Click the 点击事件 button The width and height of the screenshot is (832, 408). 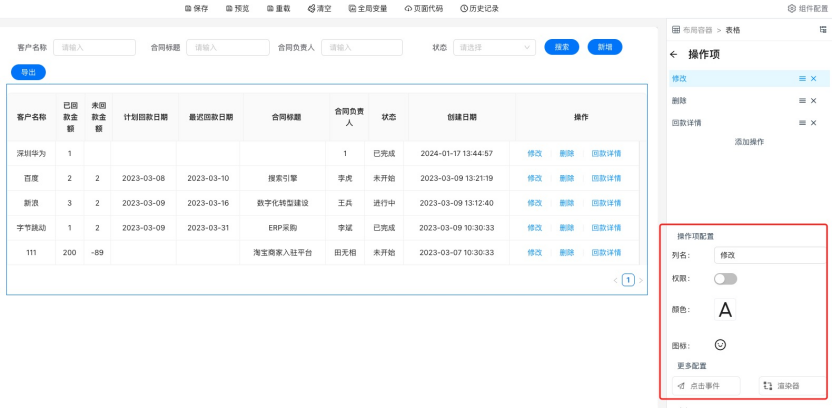706,386
